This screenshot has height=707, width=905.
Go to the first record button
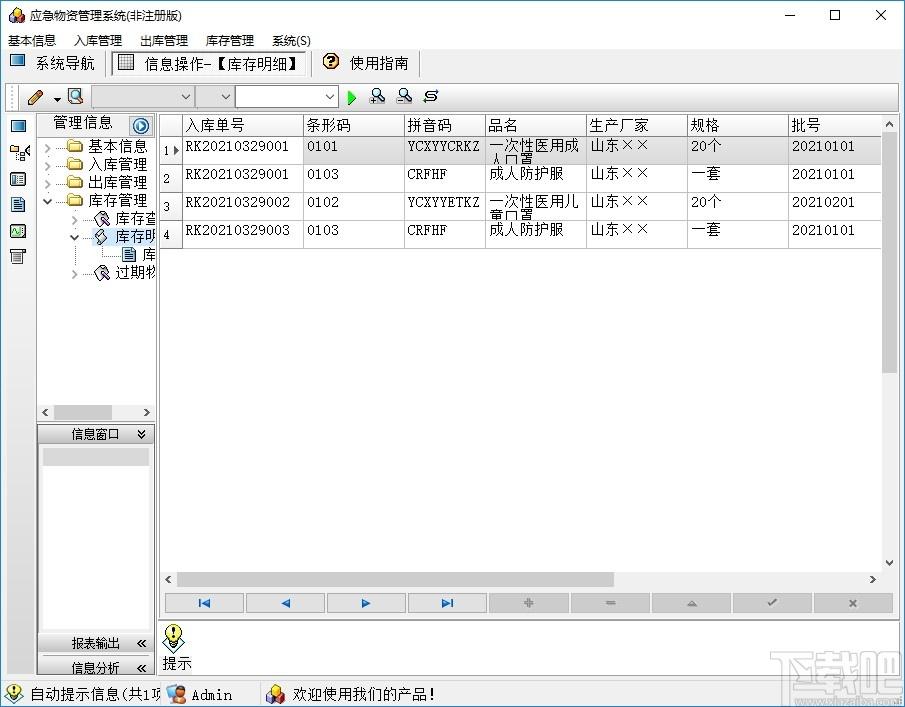point(204,603)
